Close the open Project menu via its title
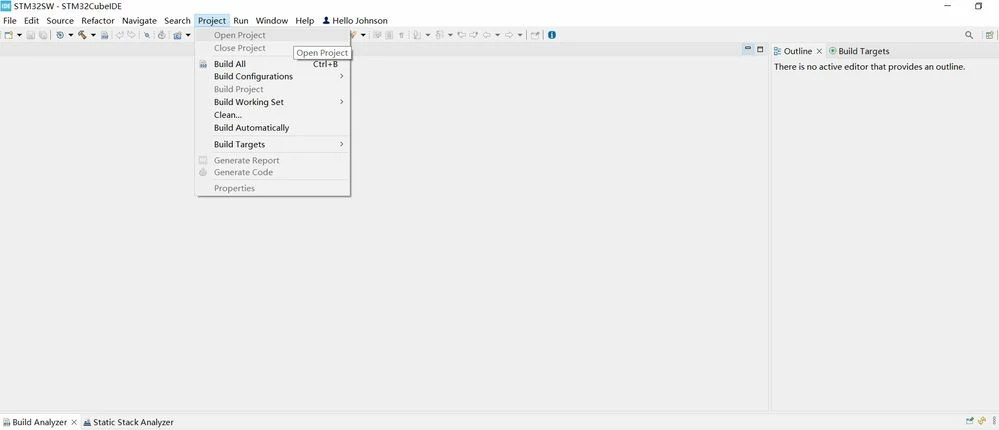999x430 pixels. tap(212, 20)
